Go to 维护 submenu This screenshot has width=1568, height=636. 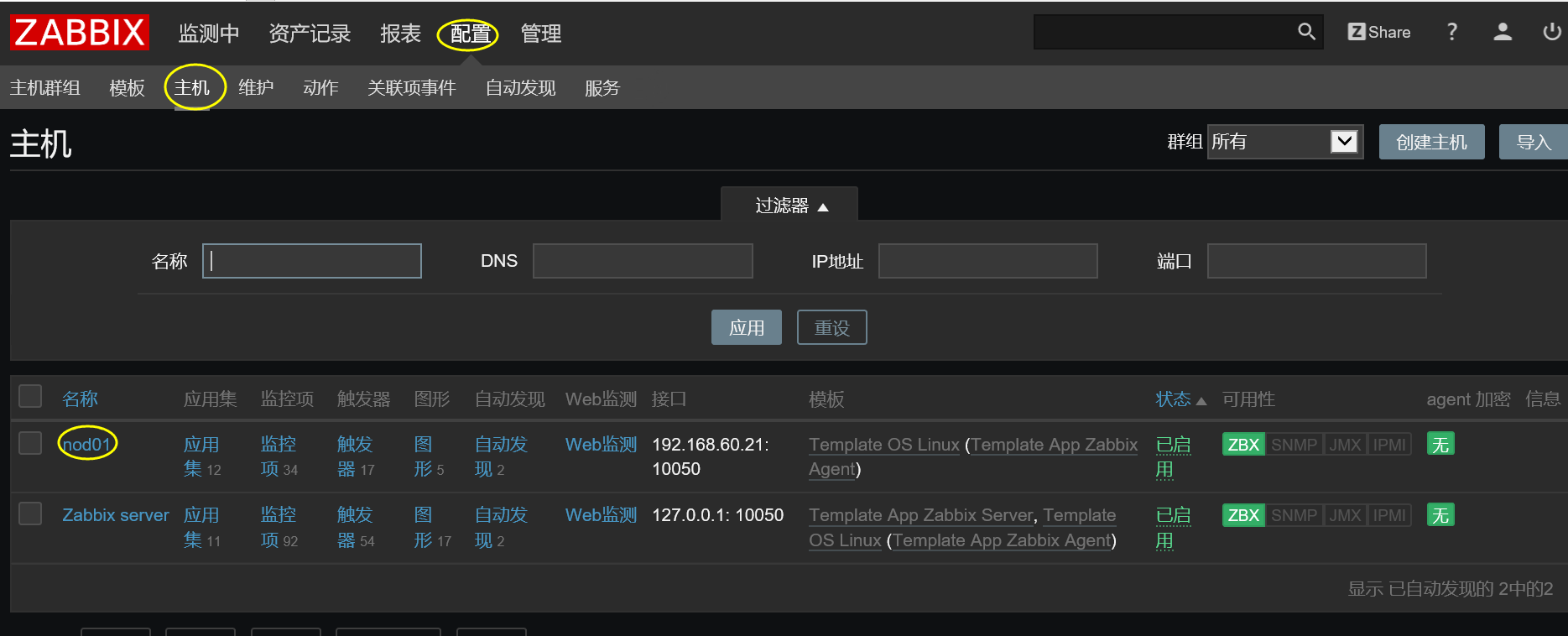[x=256, y=88]
